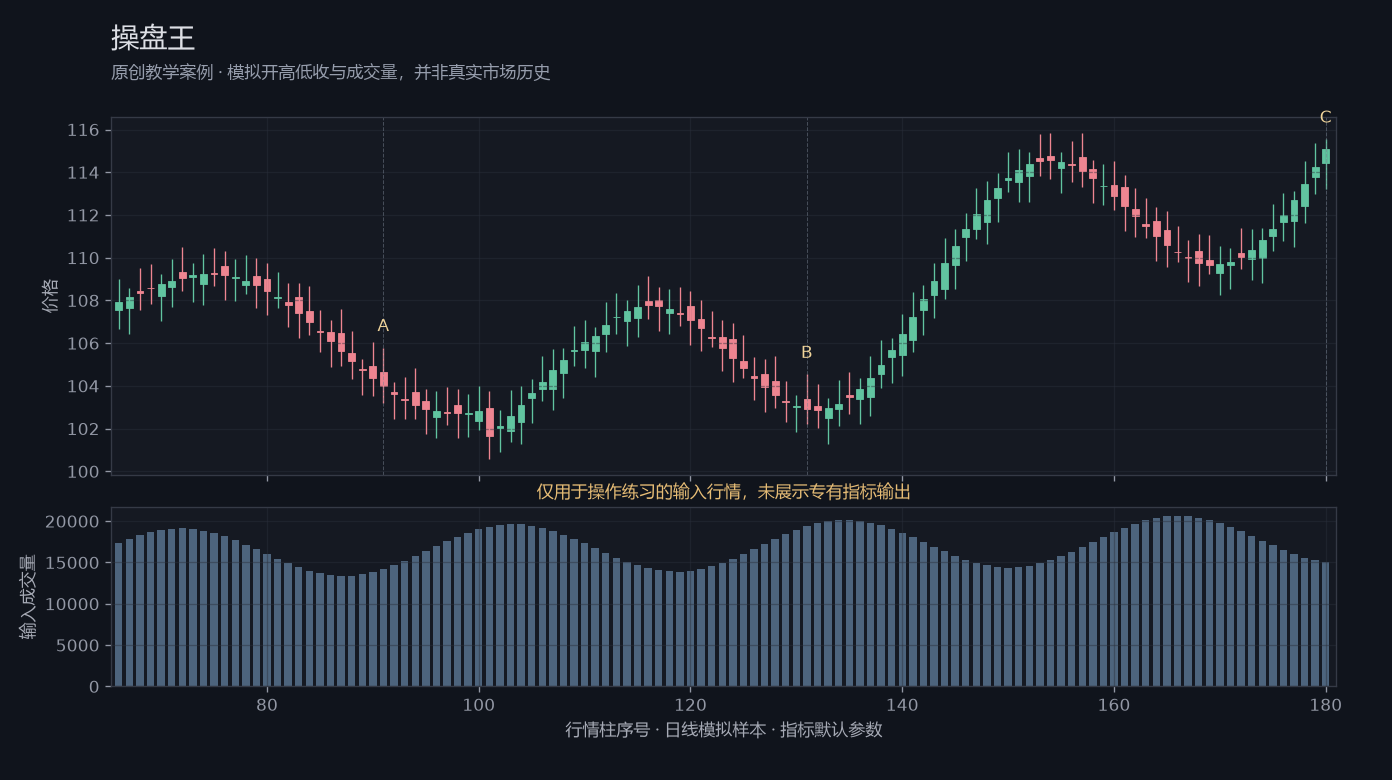
Task: Click x-axis tick label 180
Action: coord(1326,705)
